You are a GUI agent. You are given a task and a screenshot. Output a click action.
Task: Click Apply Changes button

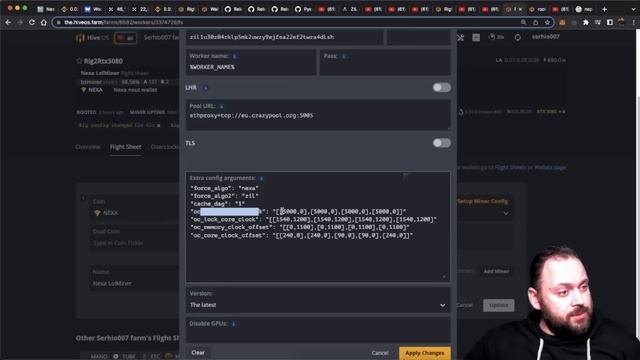[x=424, y=353]
